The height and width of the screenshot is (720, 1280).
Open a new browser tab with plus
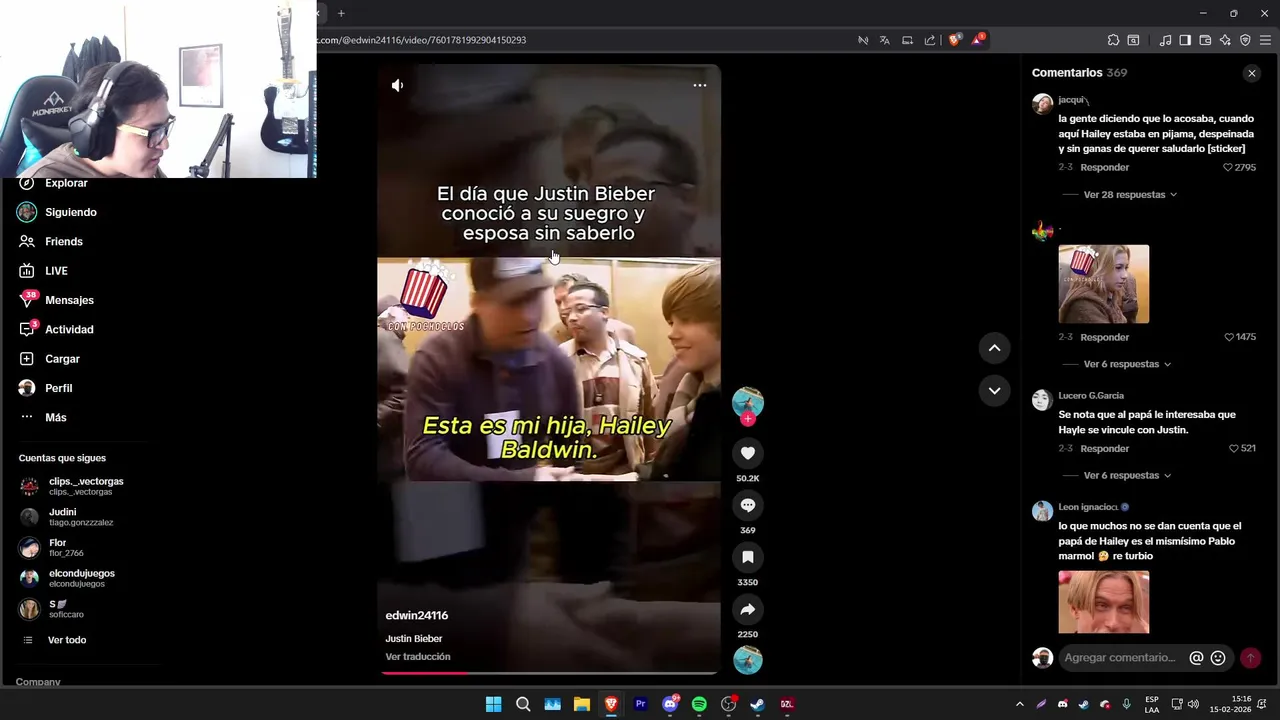[341, 13]
